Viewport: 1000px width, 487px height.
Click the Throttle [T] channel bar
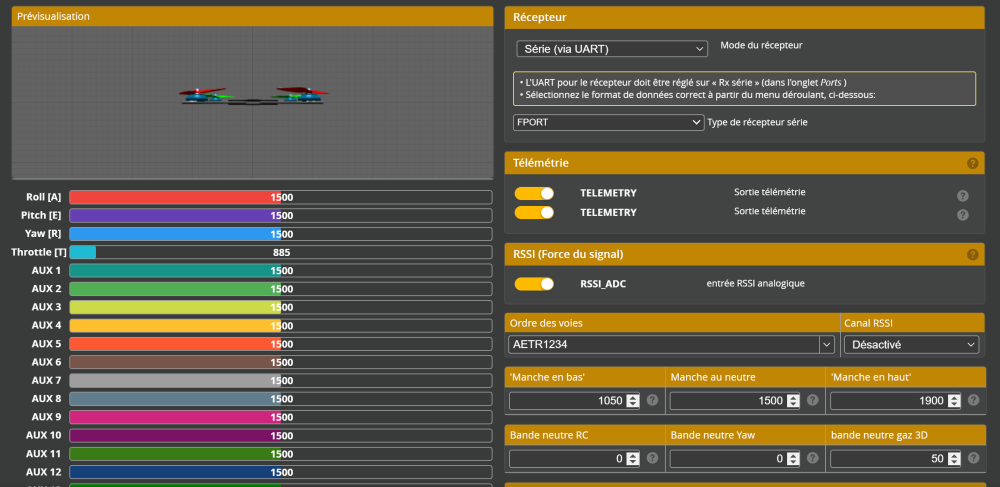tap(281, 252)
